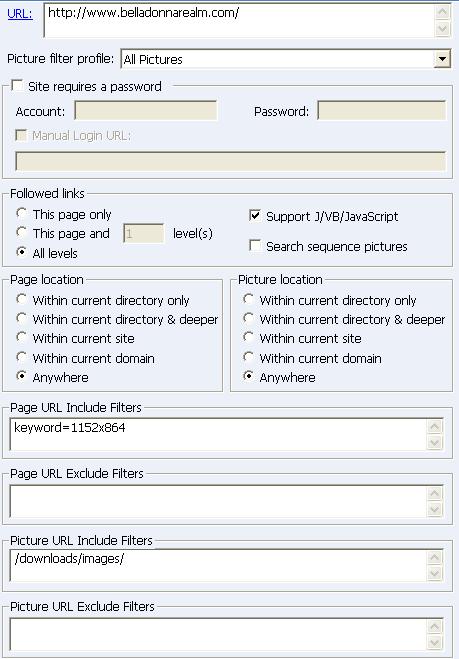This screenshot has height=659, width=459.
Task: Focus the Page URL Exclude Filters textbox
Action: 218,501
